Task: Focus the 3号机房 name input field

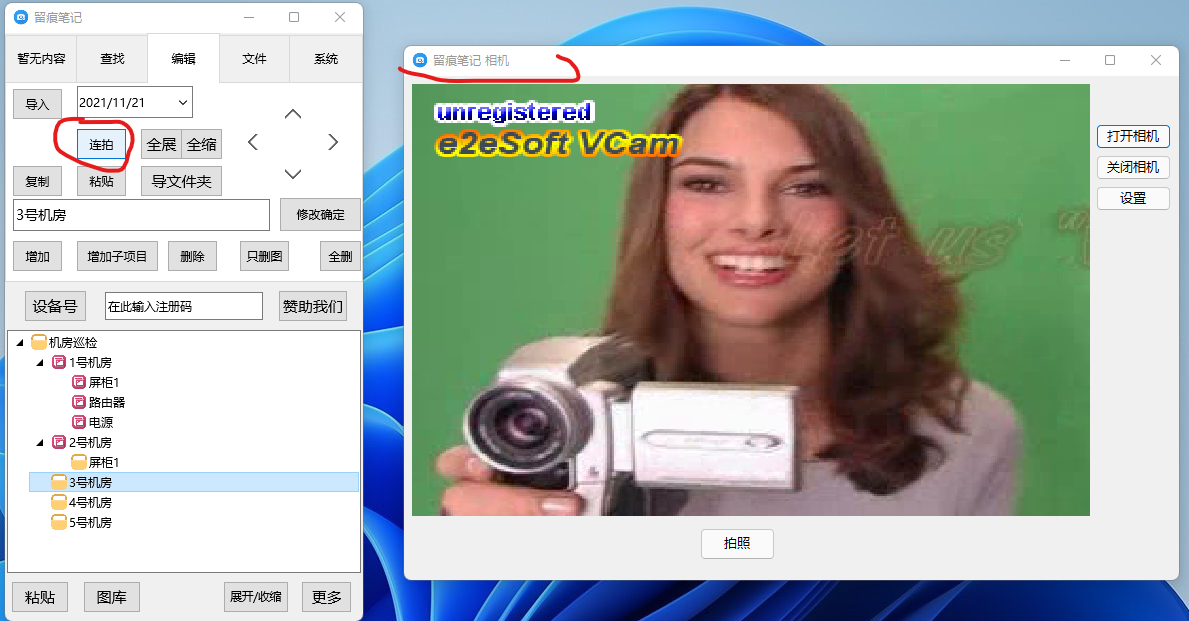Action: tap(142, 215)
